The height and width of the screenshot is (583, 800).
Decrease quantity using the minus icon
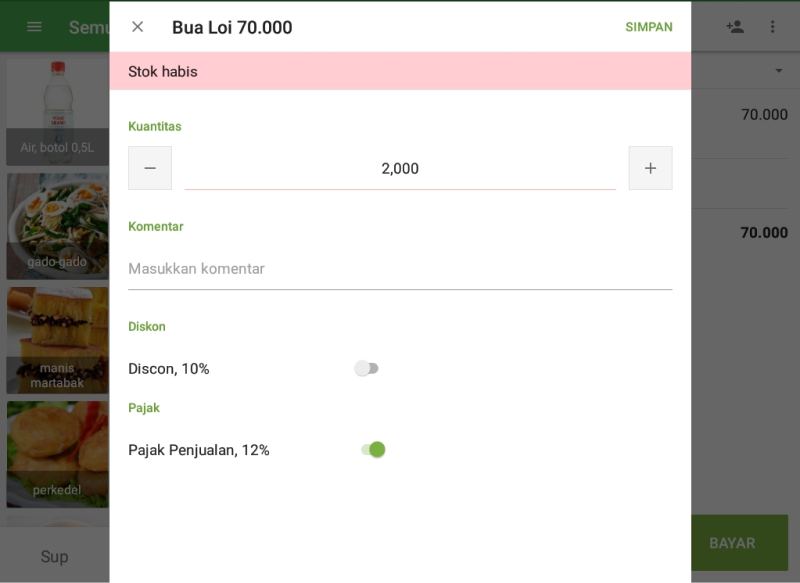click(150, 168)
